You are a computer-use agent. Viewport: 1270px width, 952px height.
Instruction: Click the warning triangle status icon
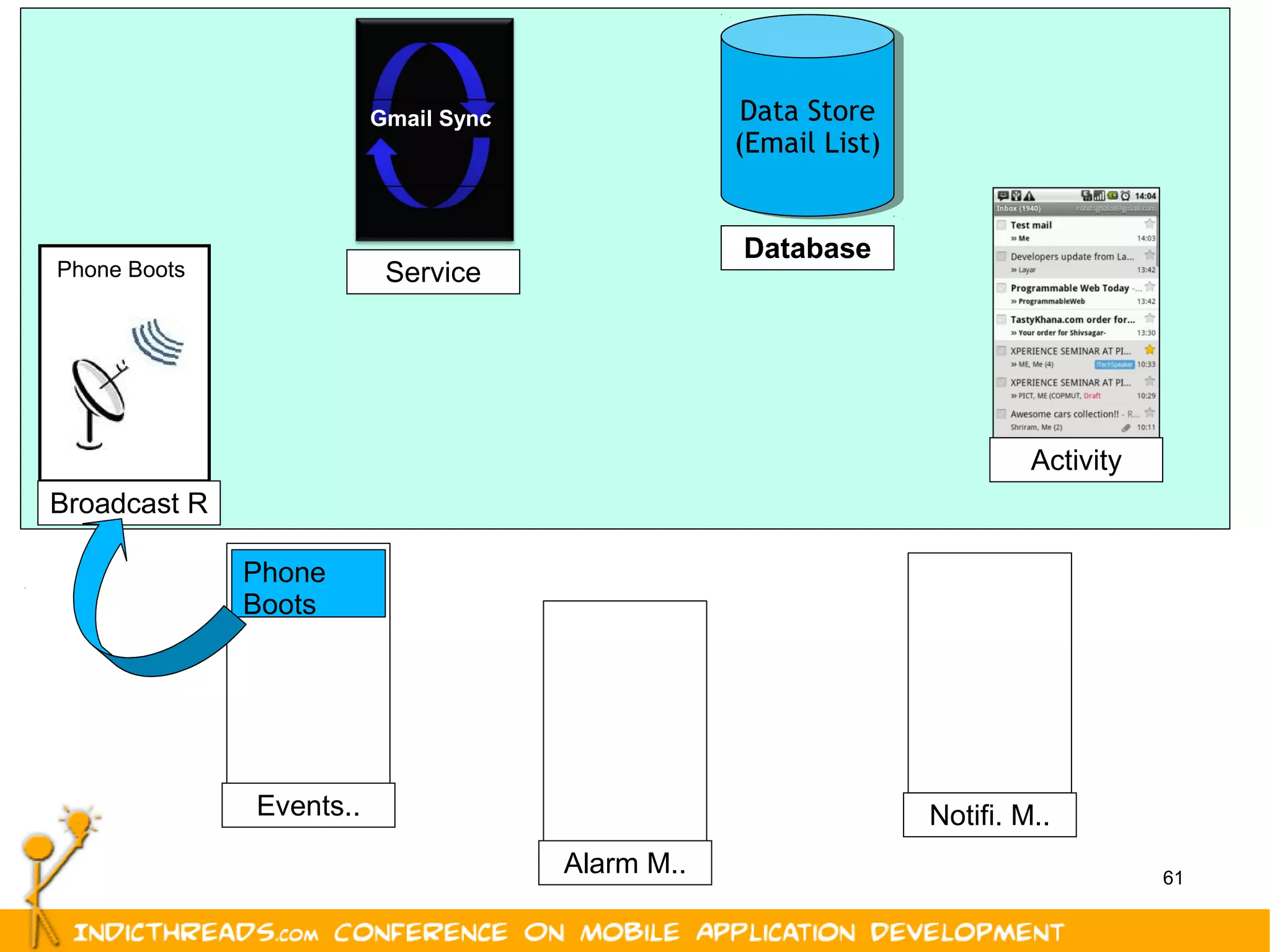(x=1029, y=195)
